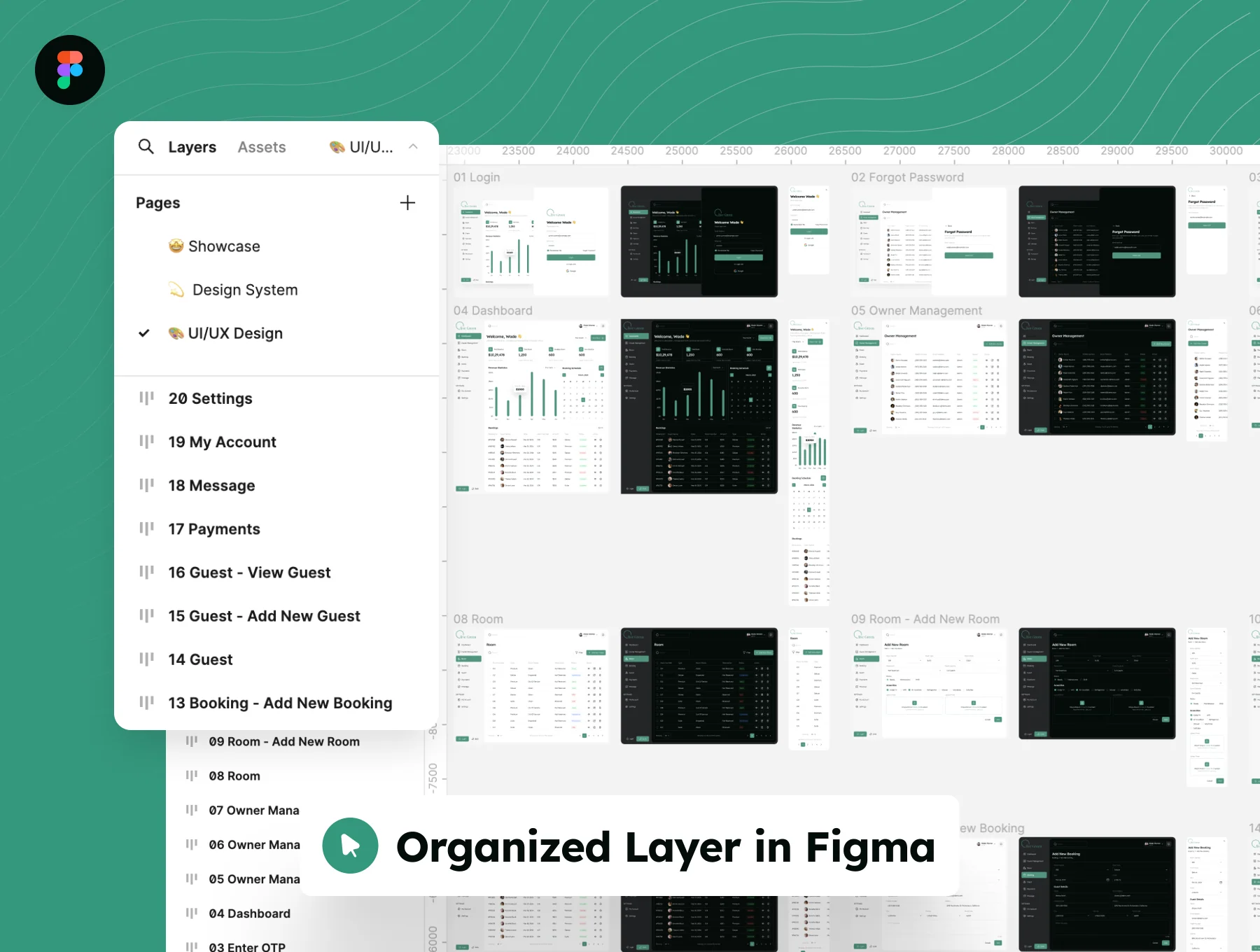The height and width of the screenshot is (952, 1260).
Task: Open the Figma logo icon
Action: (x=70, y=70)
